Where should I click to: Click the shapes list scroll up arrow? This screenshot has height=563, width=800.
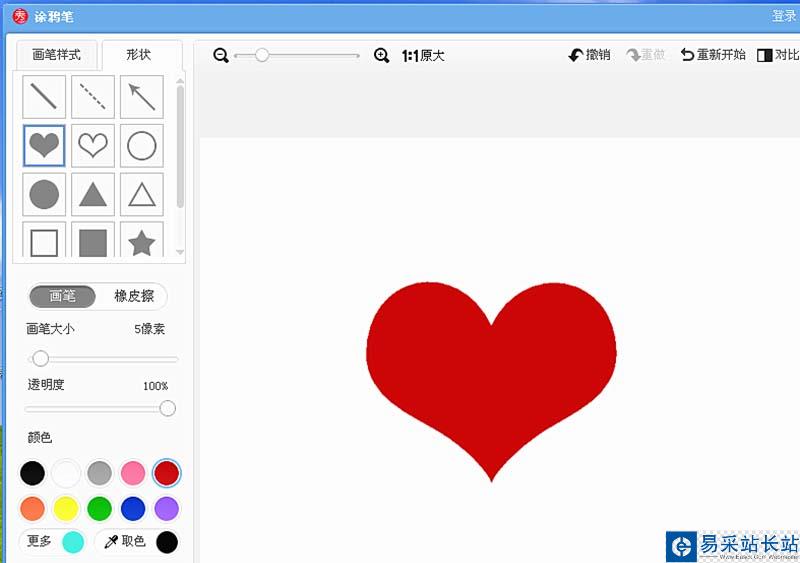point(180,81)
